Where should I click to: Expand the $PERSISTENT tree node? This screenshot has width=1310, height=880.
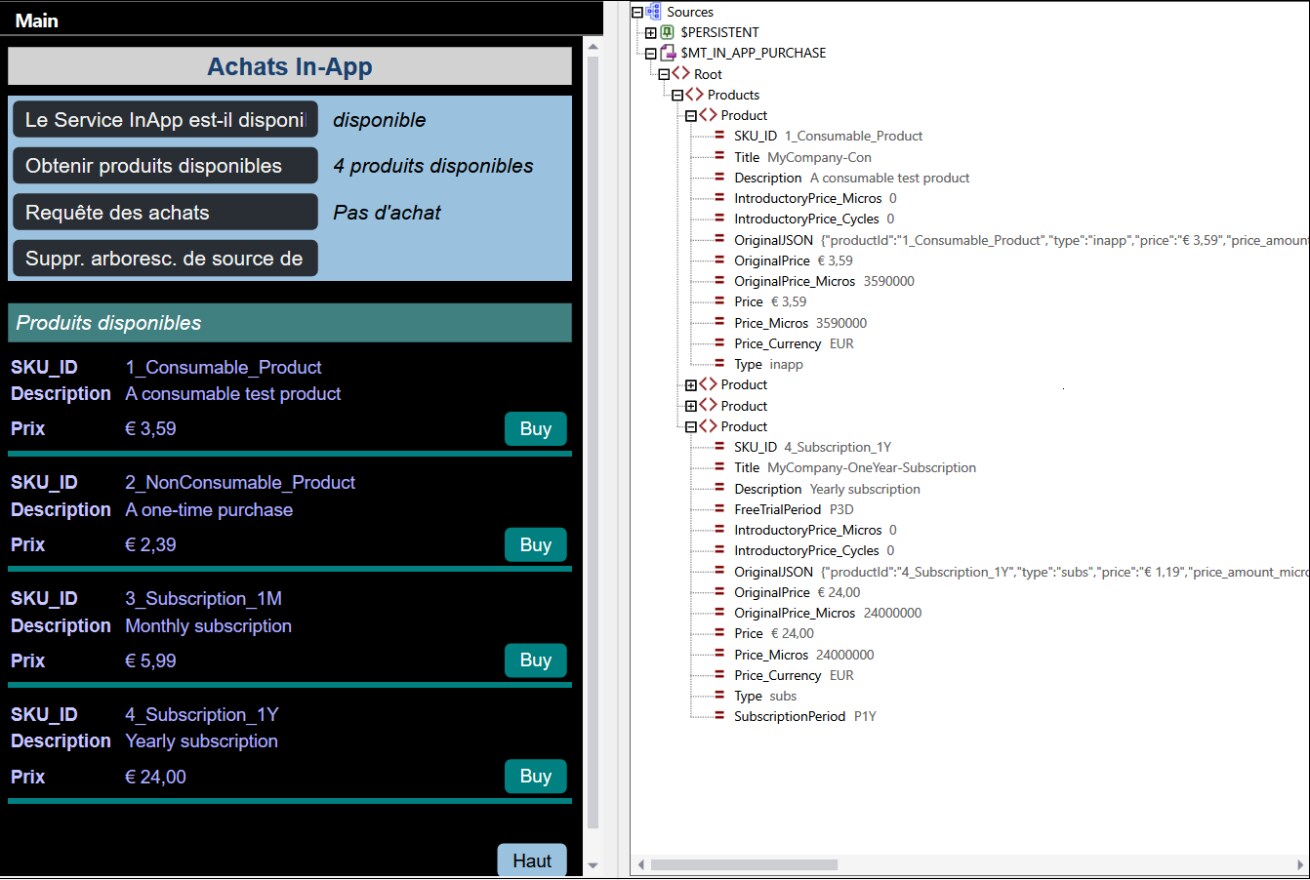tap(651, 33)
